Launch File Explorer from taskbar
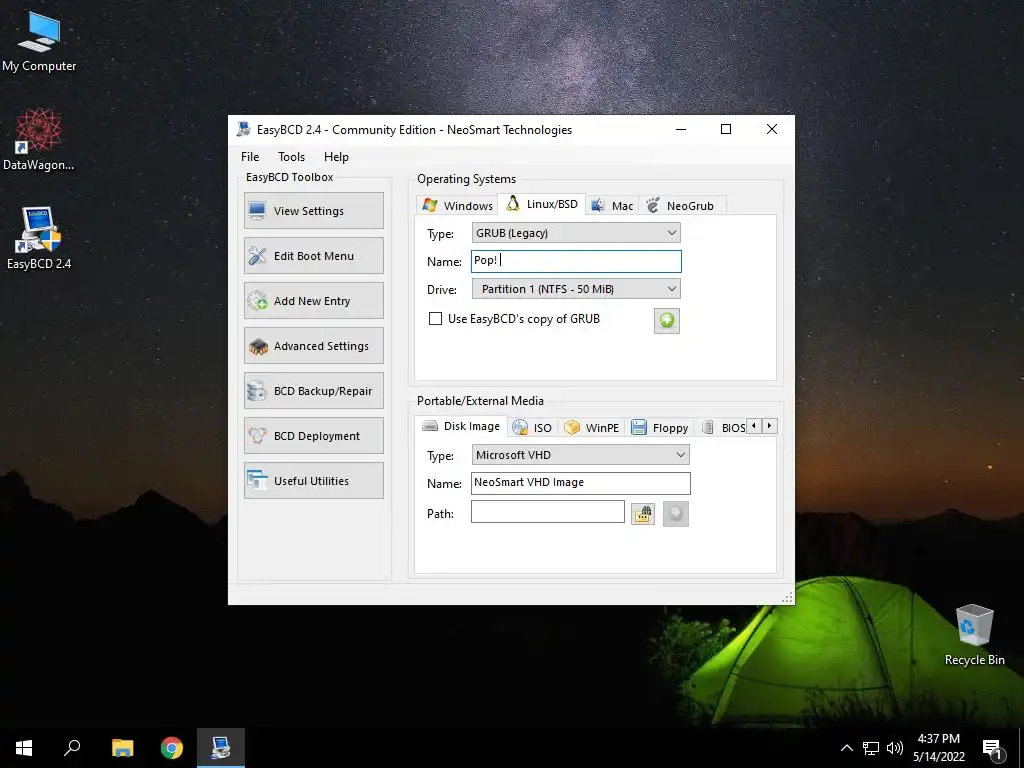The width and height of the screenshot is (1024, 768). (x=122, y=748)
